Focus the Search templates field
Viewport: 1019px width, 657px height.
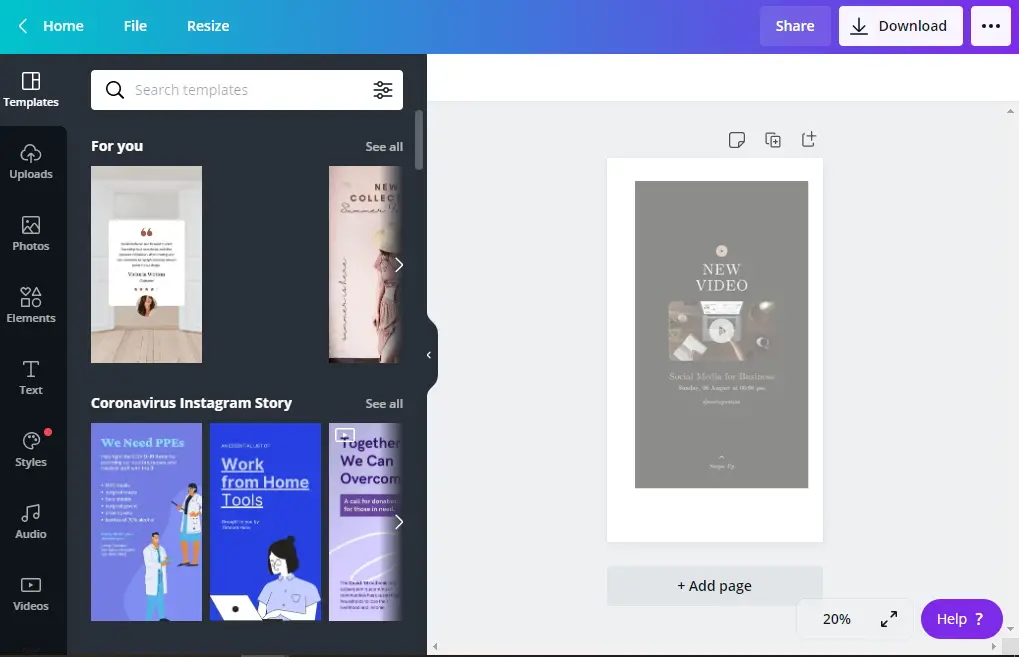pyautogui.click(x=247, y=90)
